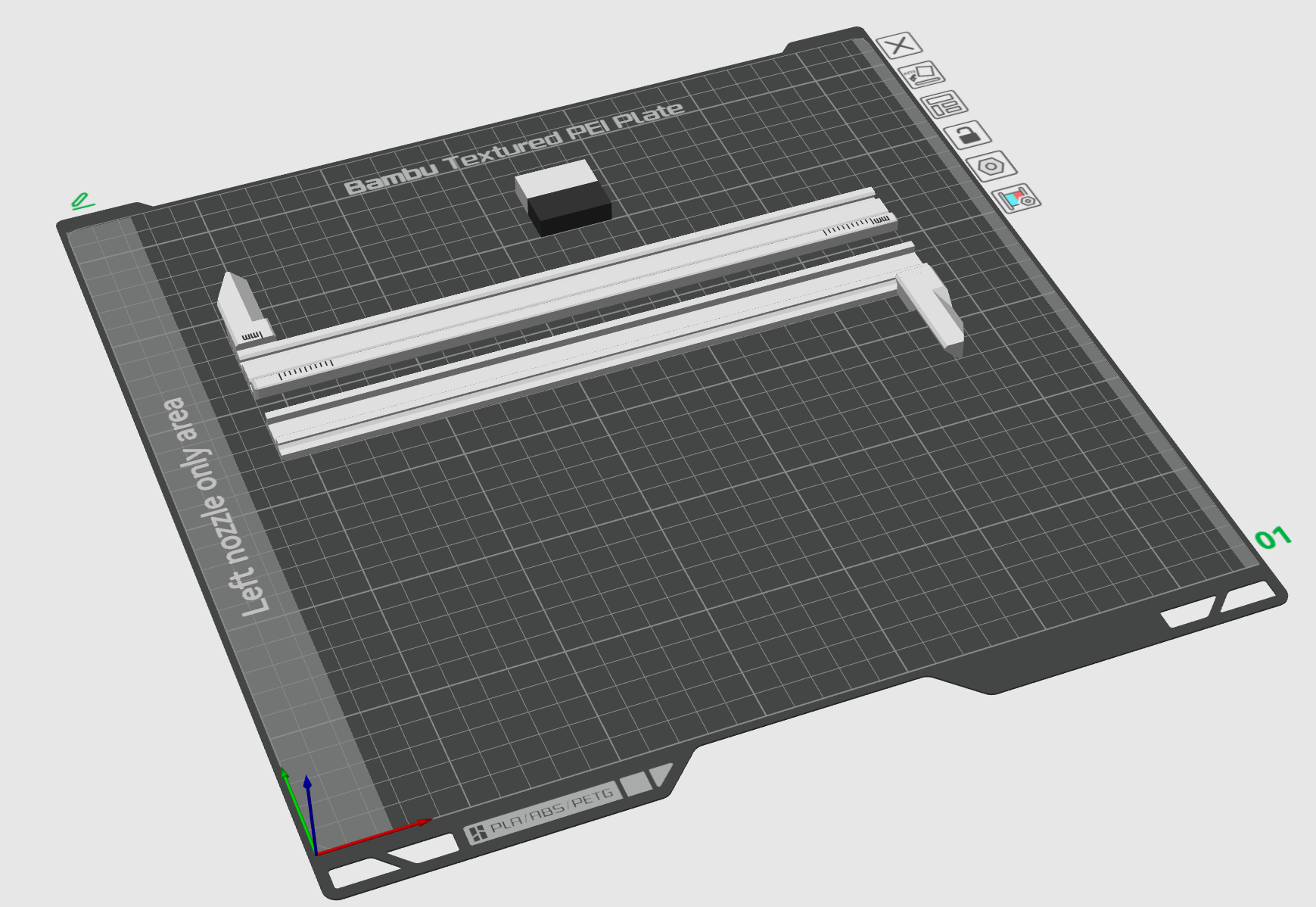Edit plate name with green pencil icon

tap(82, 201)
